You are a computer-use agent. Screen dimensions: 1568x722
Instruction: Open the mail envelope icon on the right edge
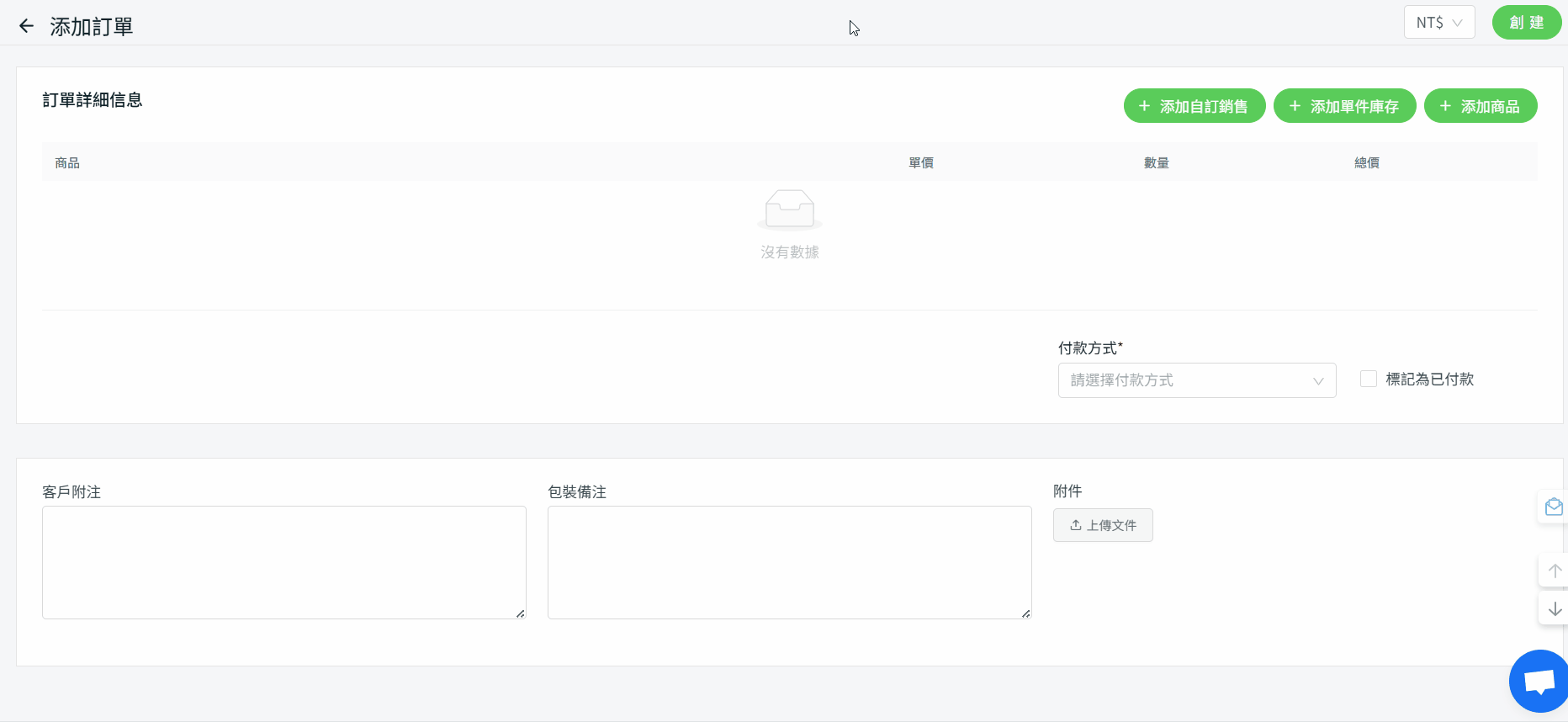pyautogui.click(x=1554, y=507)
